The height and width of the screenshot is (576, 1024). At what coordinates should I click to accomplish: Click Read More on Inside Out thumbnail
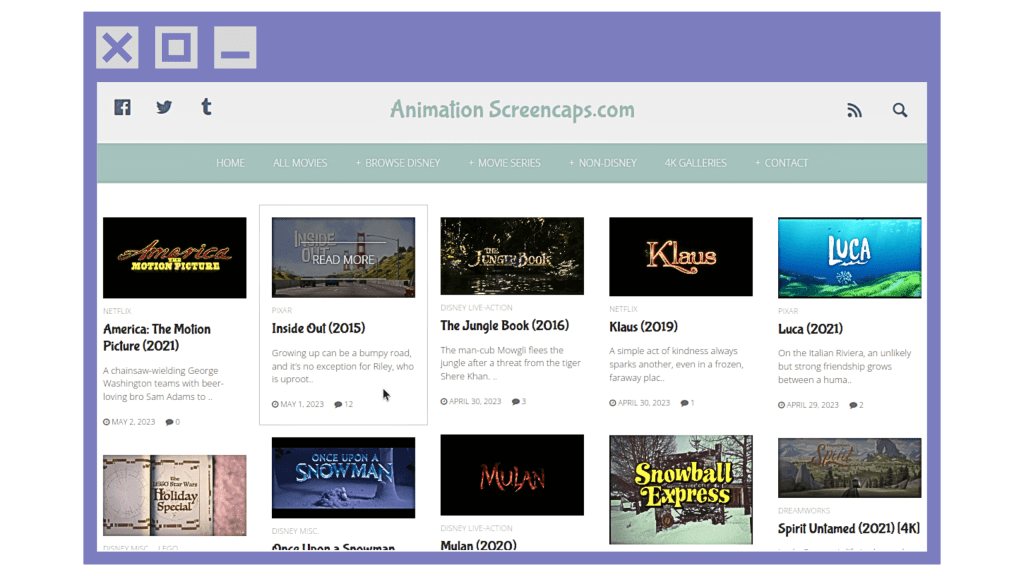click(343, 259)
